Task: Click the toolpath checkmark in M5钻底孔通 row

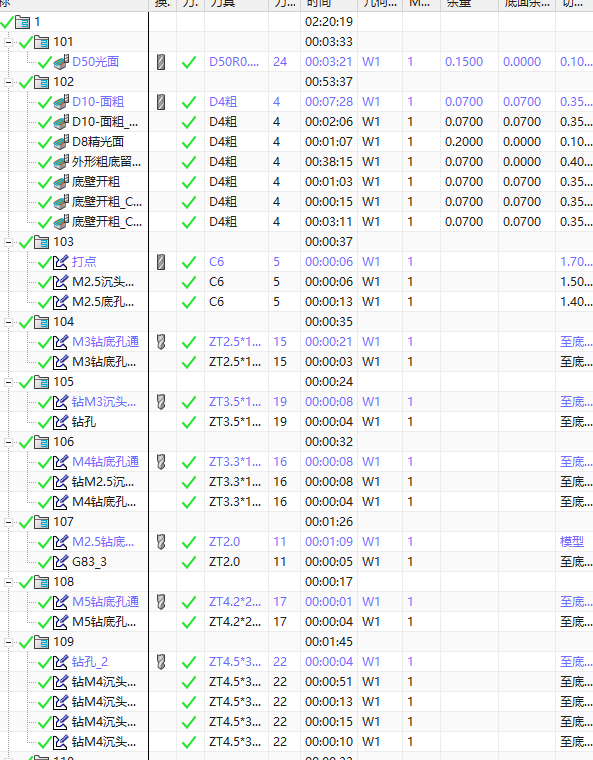Action: click(x=189, y=602)
